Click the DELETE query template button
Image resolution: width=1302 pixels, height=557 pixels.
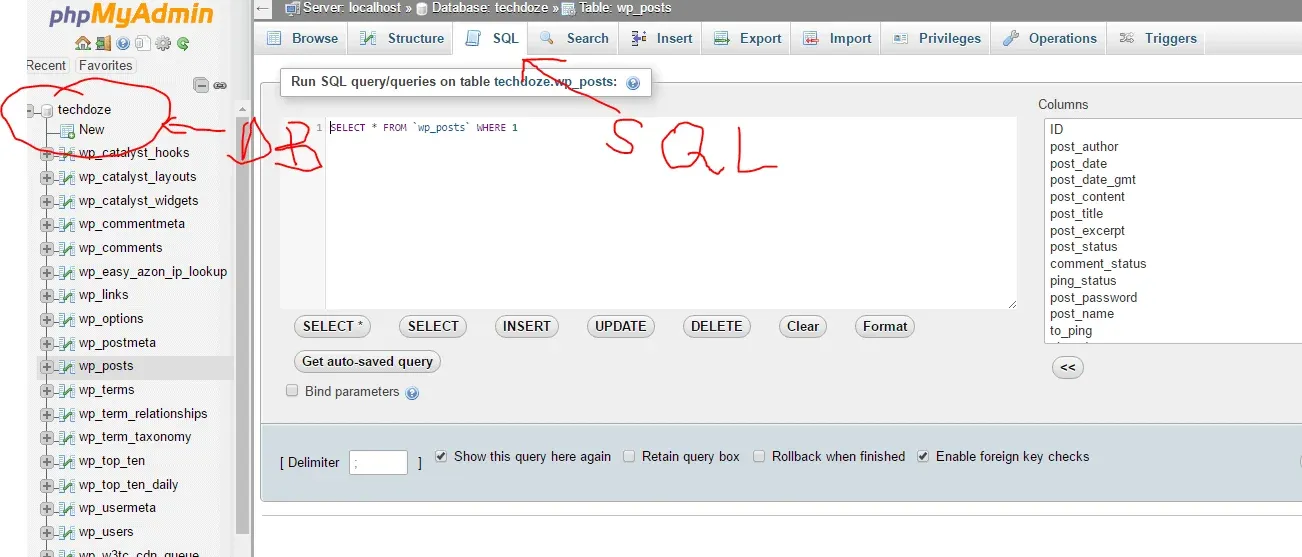click(x=717, y=326)
